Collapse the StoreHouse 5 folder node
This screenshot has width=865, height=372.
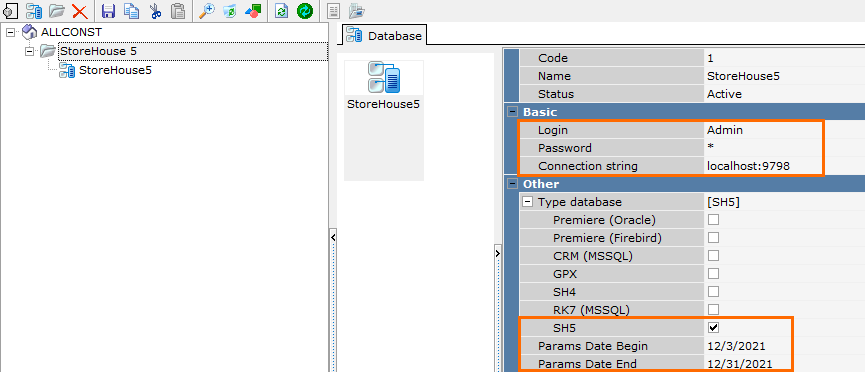pyautogui.click(x=30, y=51)
